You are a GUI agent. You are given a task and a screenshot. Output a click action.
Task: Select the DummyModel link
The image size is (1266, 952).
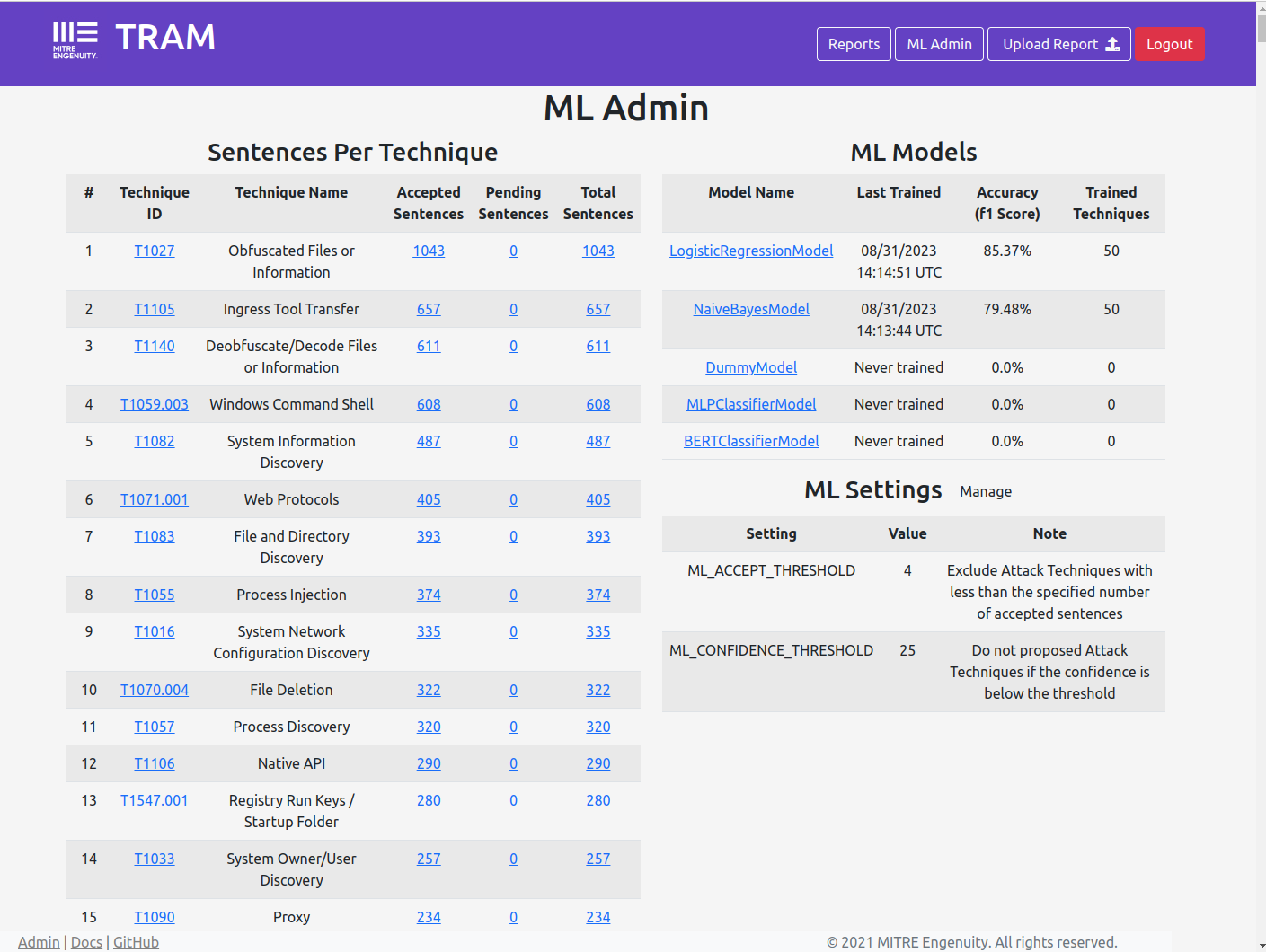(751, 367)
